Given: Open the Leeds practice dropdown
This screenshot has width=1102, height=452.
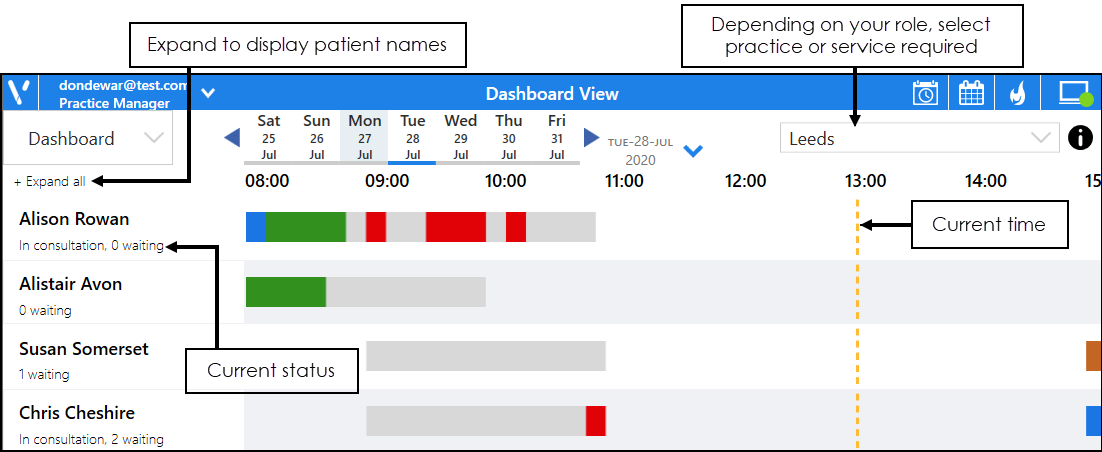Looking at the screenshot, I should (918, 139).
